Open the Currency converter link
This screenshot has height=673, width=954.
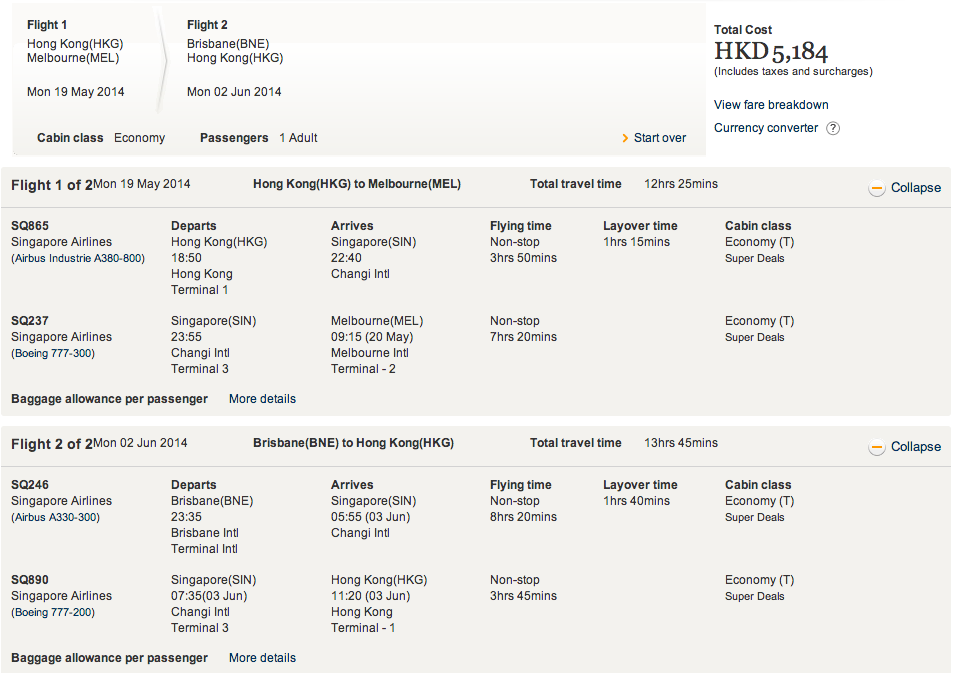[x=766, y=128]
